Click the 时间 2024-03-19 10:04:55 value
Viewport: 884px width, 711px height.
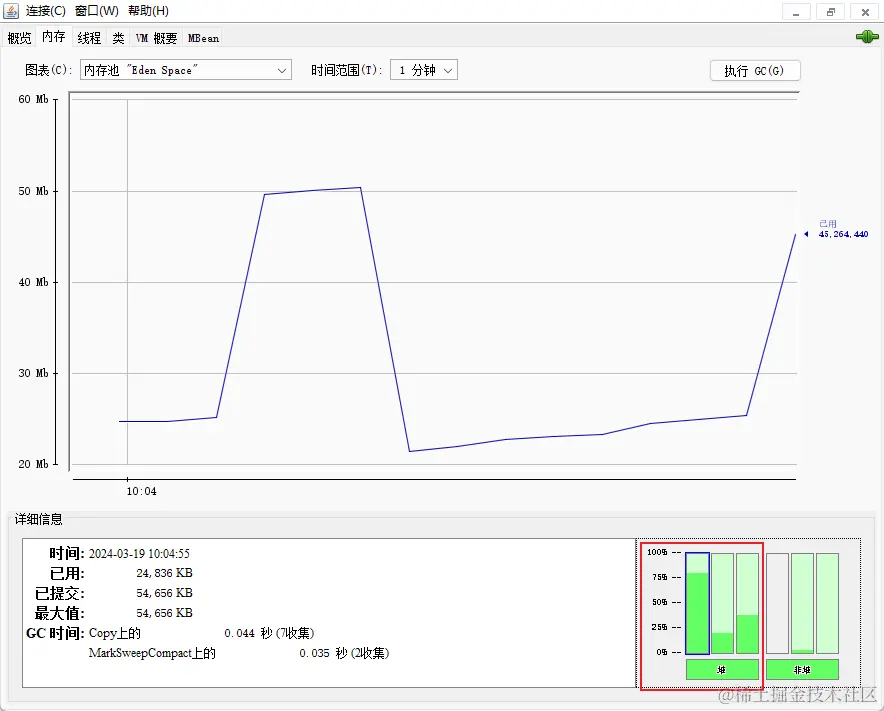click(139, 554)
